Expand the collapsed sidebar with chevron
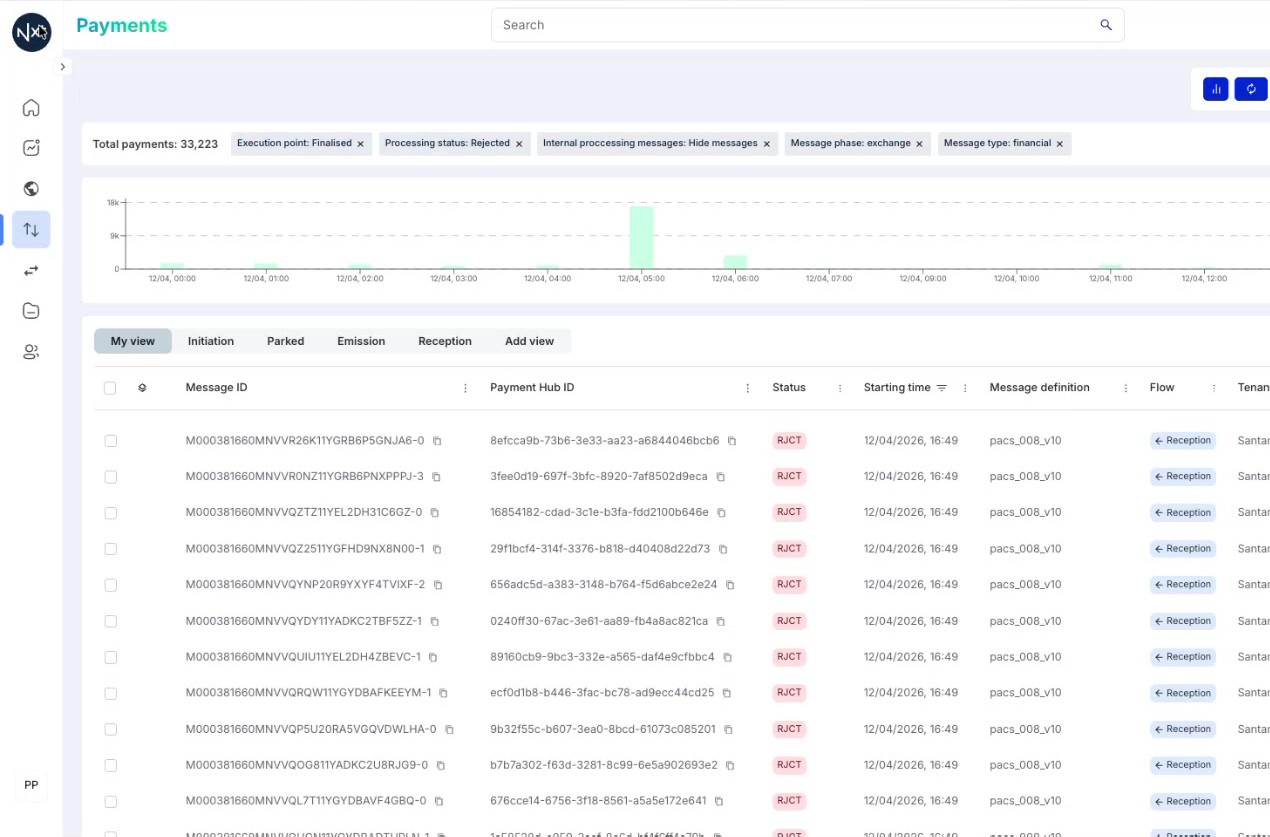 [63, 67]
